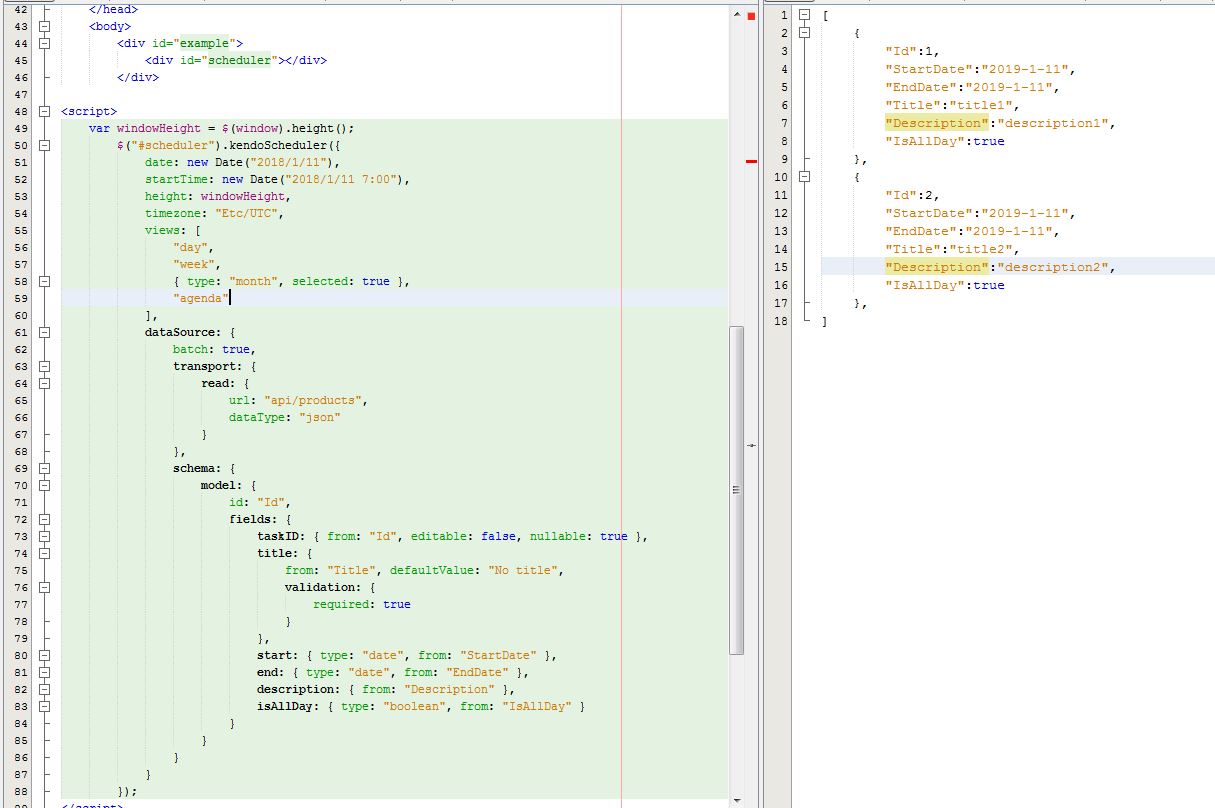Jump to the red error stripe mark
The image size is (1215, 808).
[751, 161]
